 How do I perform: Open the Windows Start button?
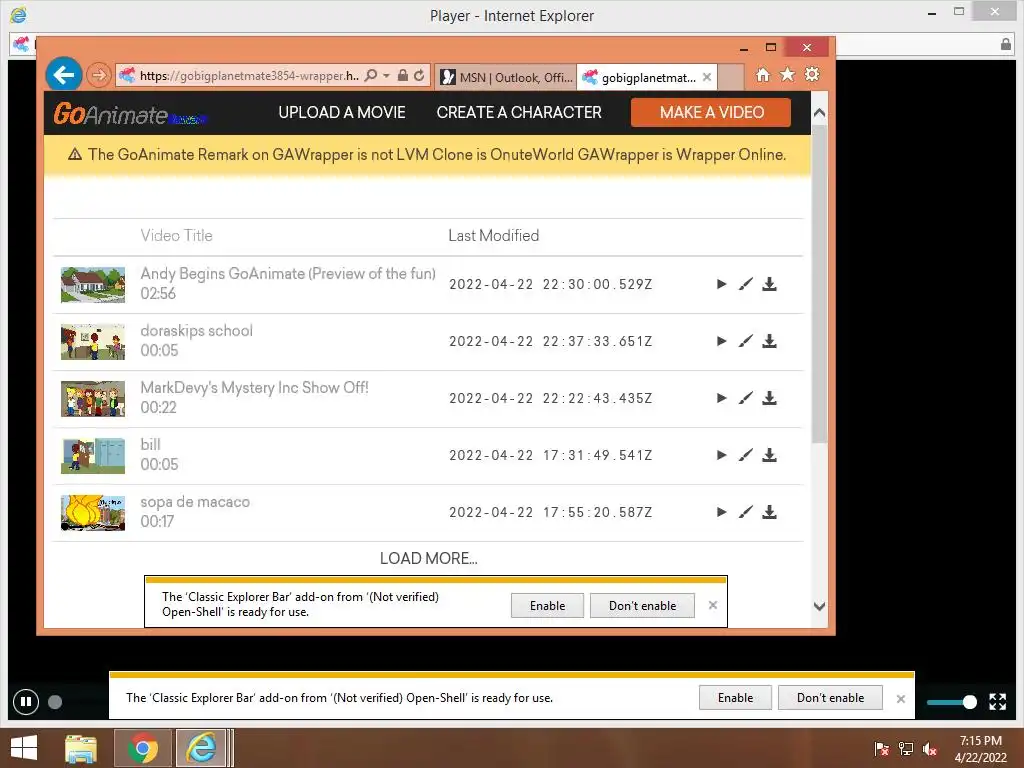click(24, 748)
